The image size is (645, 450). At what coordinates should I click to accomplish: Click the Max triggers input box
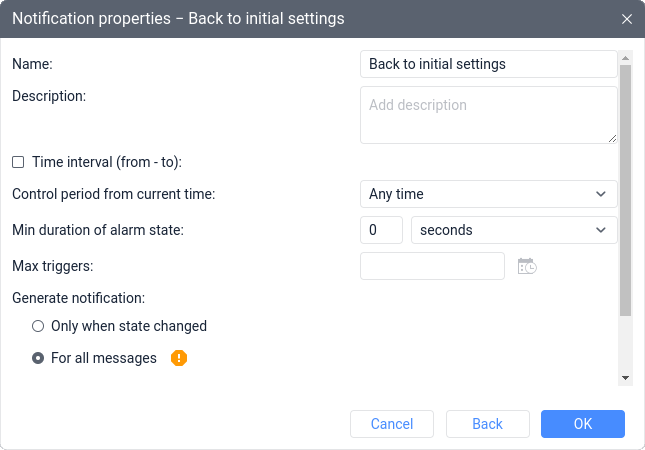click(432, 266)
